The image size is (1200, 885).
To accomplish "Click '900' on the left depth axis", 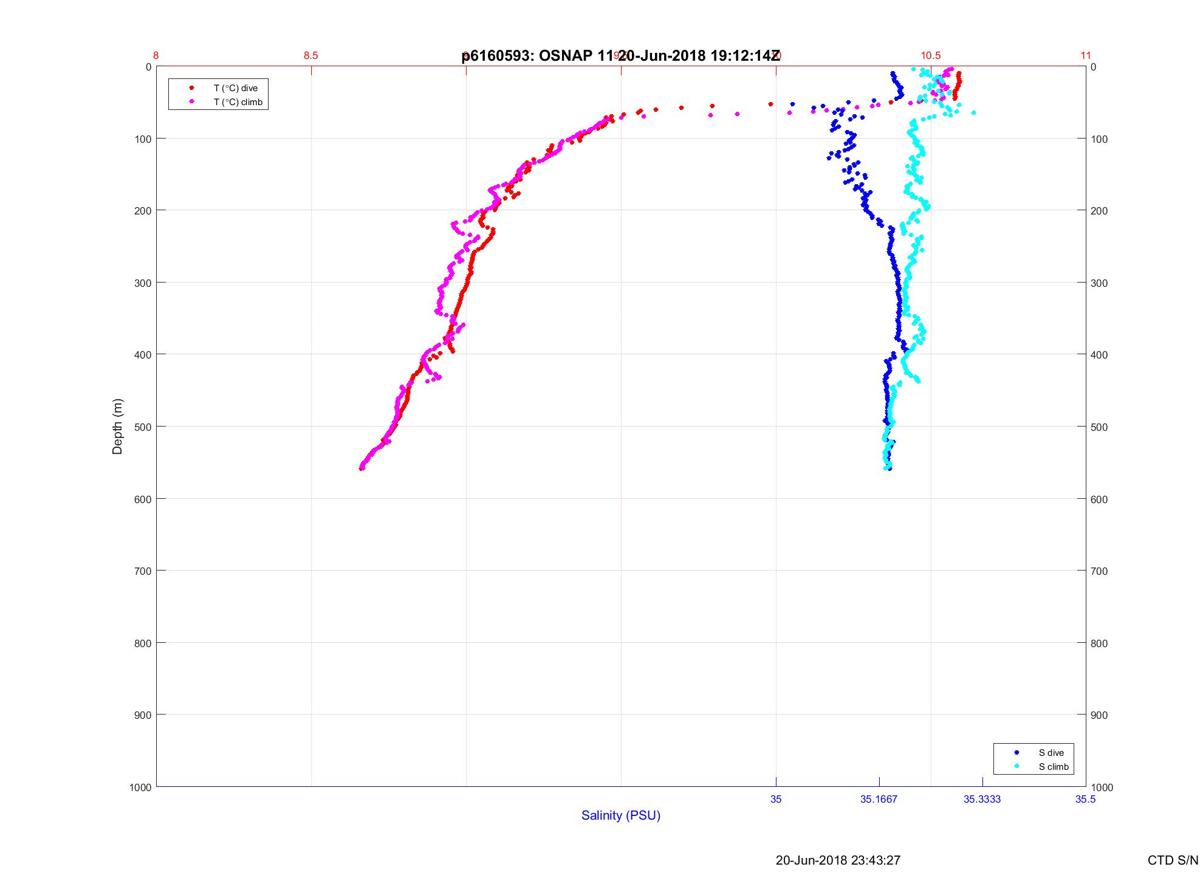I will pyautogui.click(x=142, y=715).
